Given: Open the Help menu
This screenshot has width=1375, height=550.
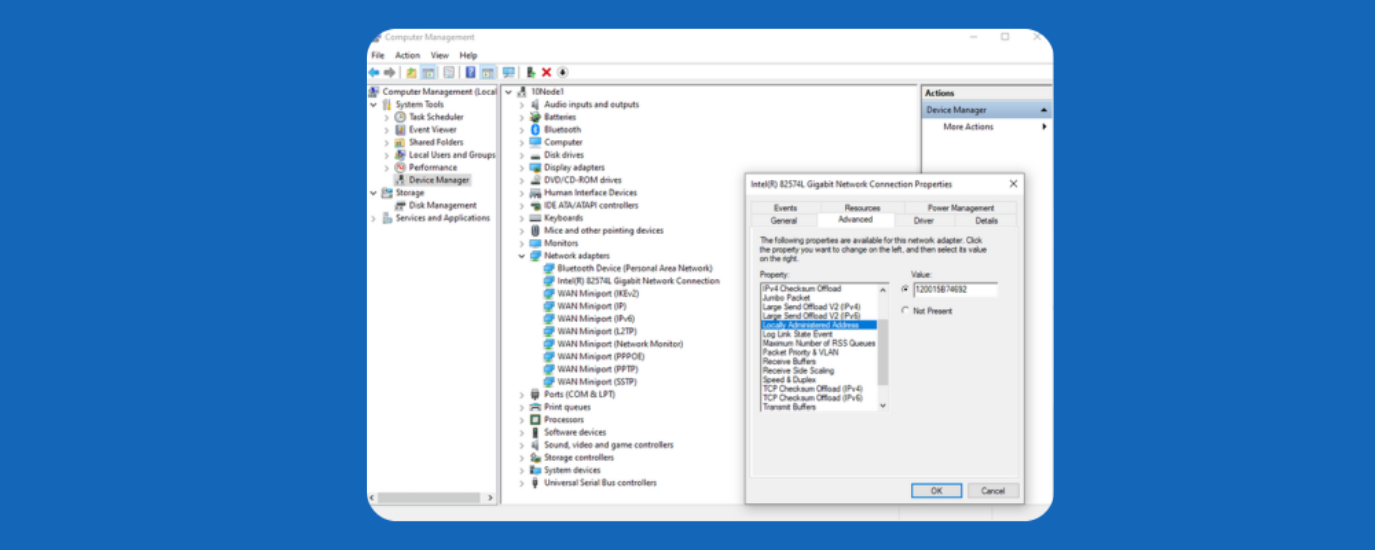Looking at the screenshot, I should point(468,55).
